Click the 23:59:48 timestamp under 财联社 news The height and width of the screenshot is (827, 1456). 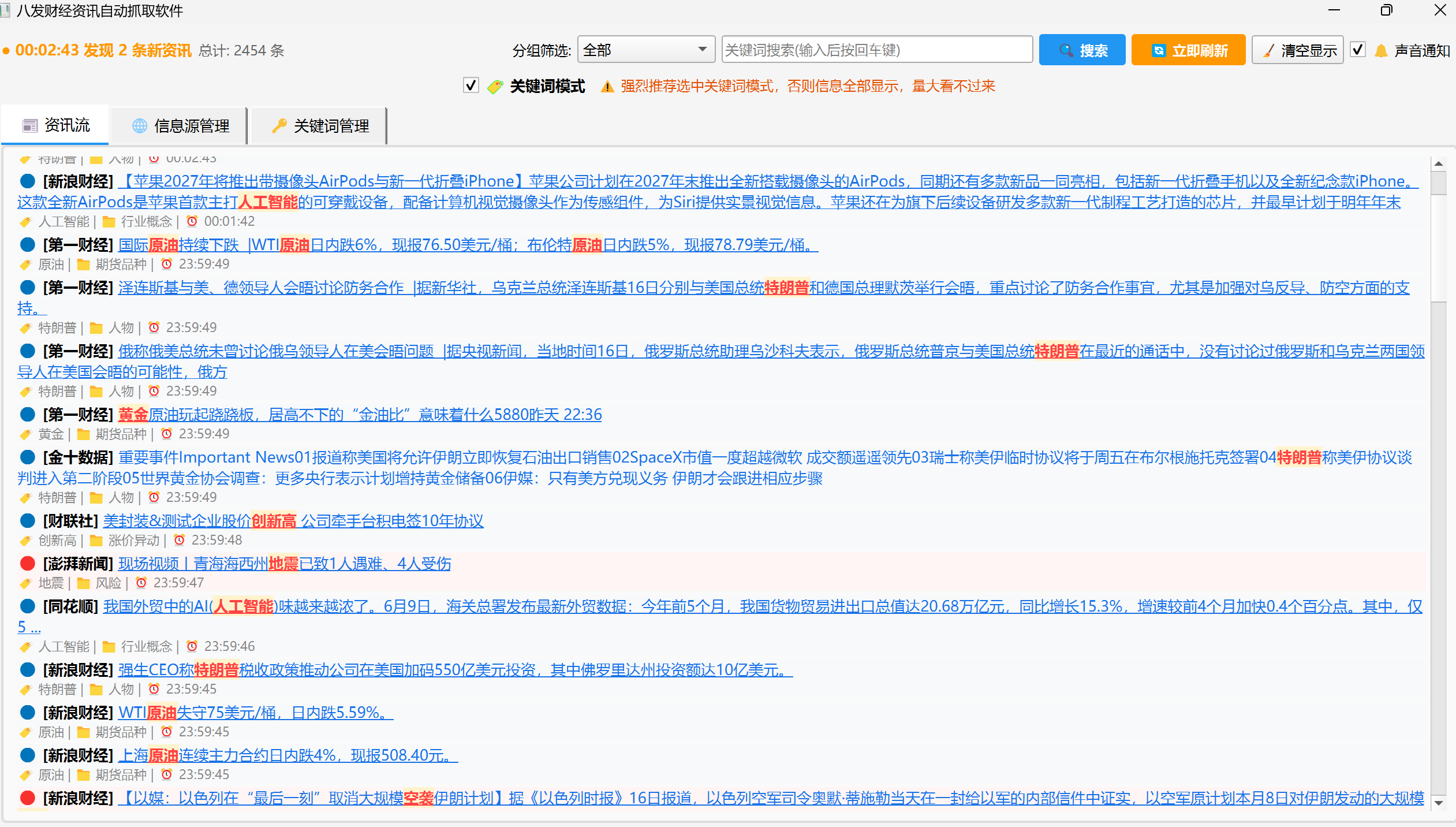(216, 540)
